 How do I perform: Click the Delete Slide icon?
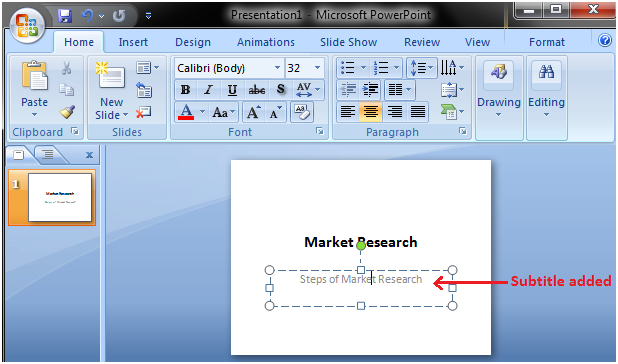[x=143, y=113]
